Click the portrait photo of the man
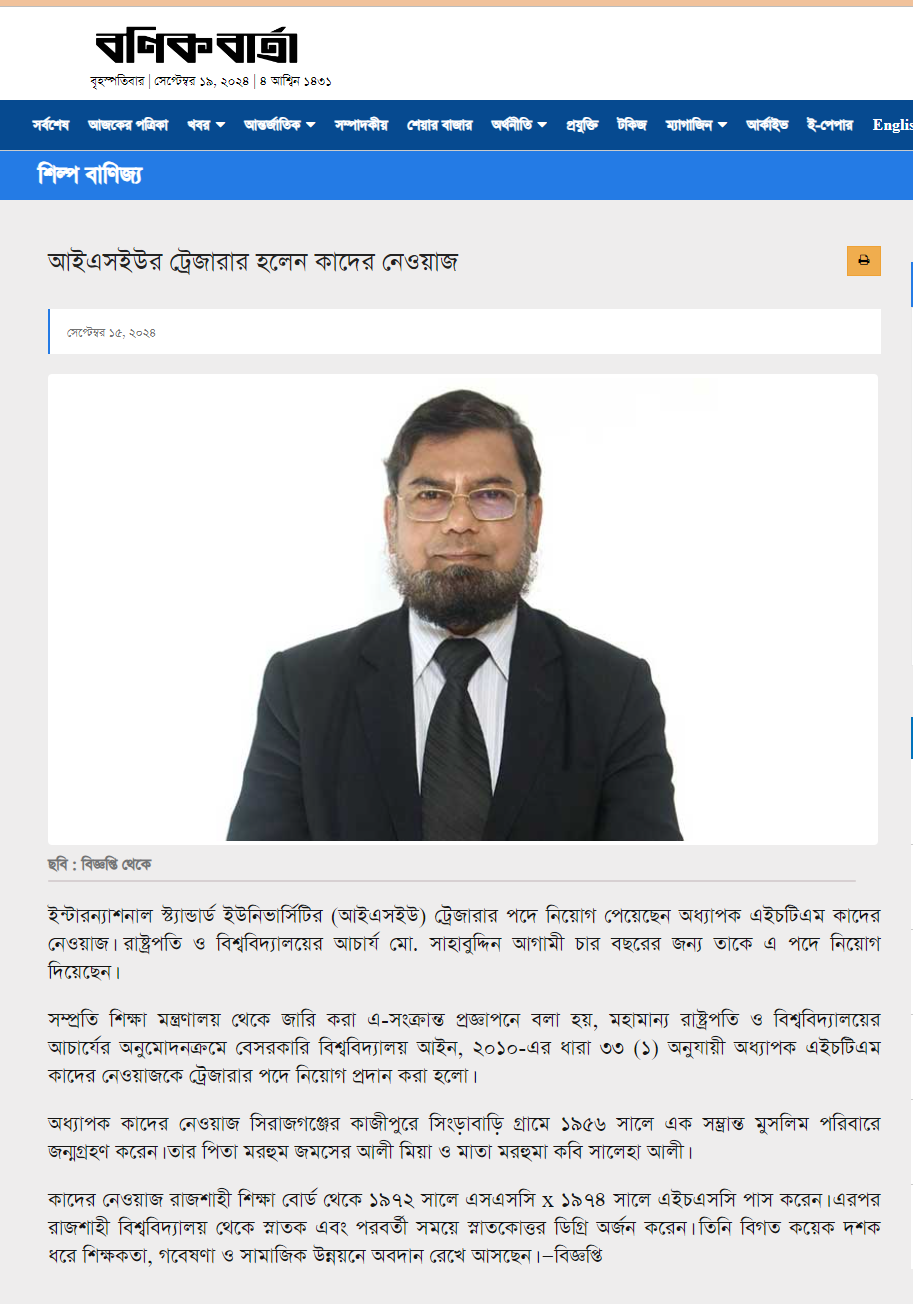The image size is (913, 1304). (x=463, y=608)
